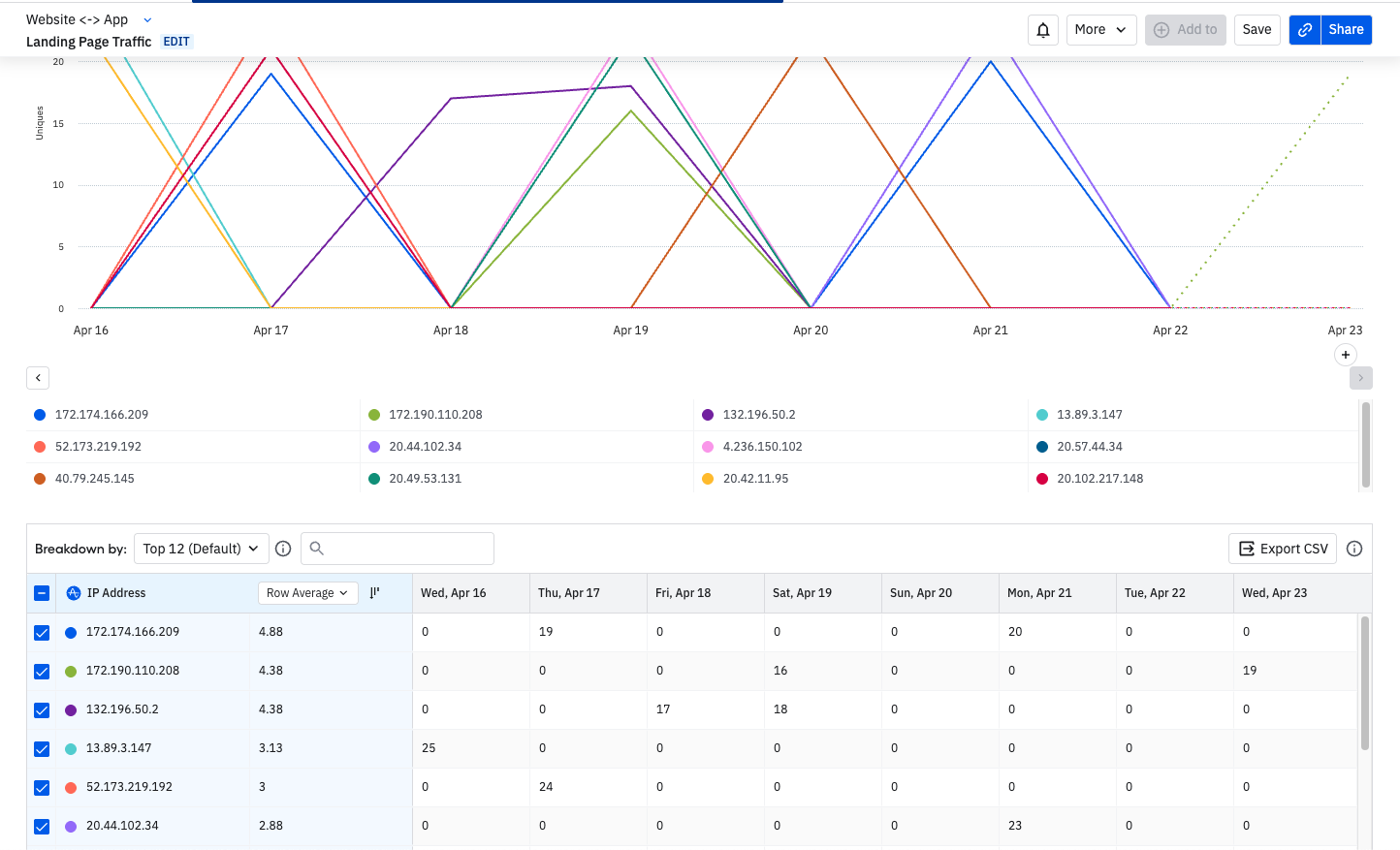Image resolution: width=1400 pixels, height=850 pixels.
Task: Toggle the select-all checkbox in table header
Action: (42, 593)
